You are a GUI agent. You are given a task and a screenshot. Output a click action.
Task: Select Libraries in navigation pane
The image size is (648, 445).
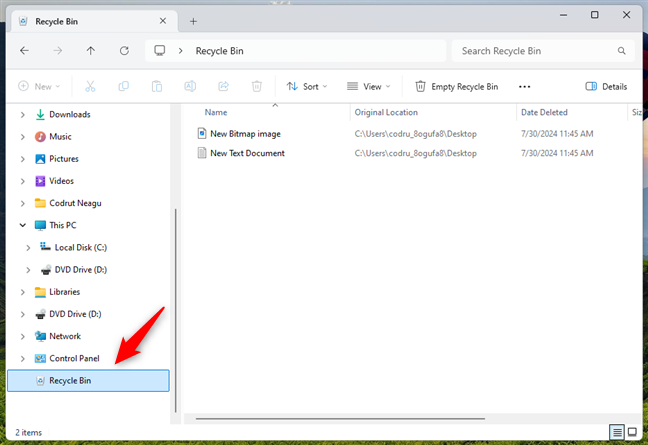(64, 292)
